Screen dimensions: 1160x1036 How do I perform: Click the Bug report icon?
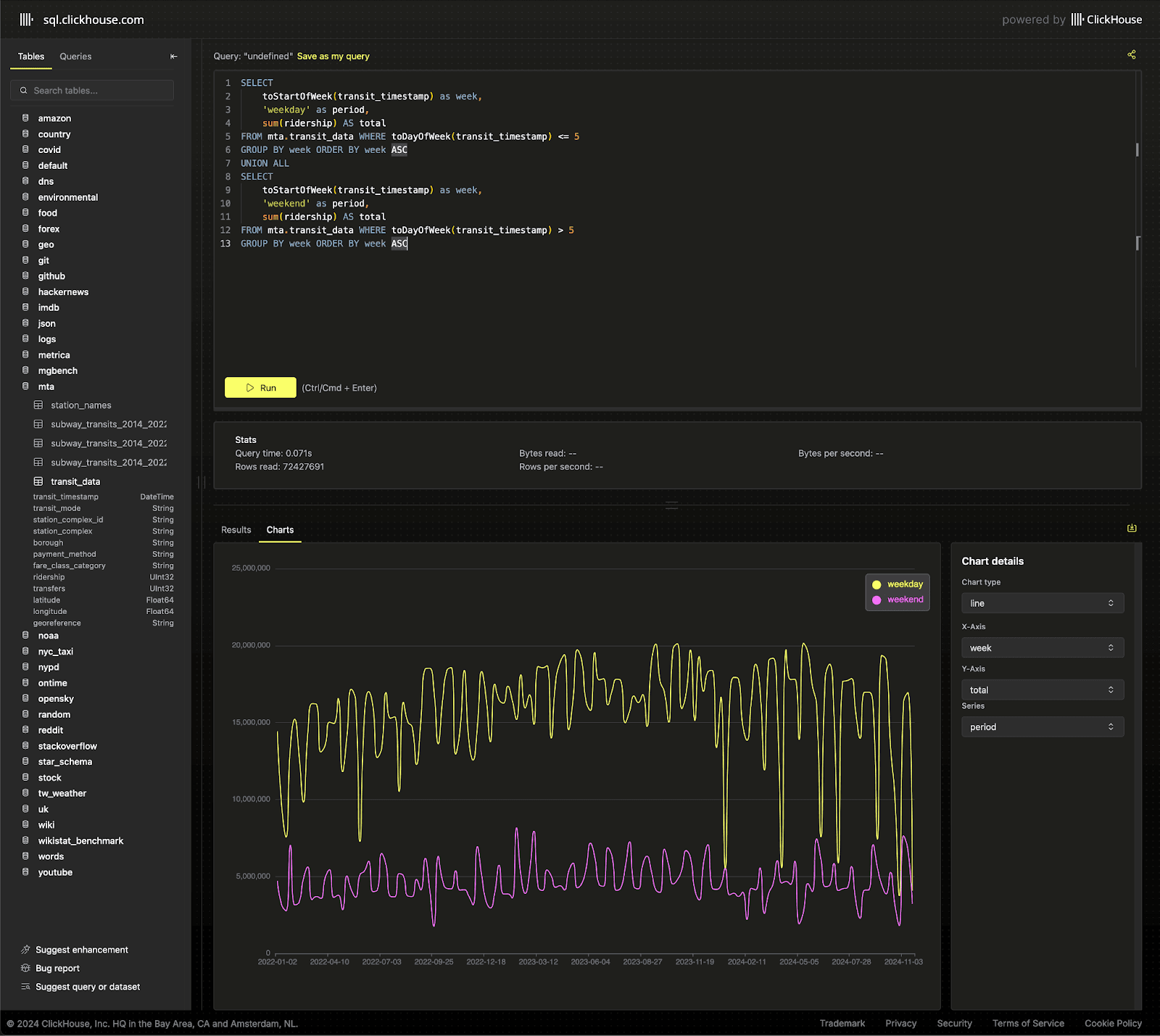(x=26, y=969)
